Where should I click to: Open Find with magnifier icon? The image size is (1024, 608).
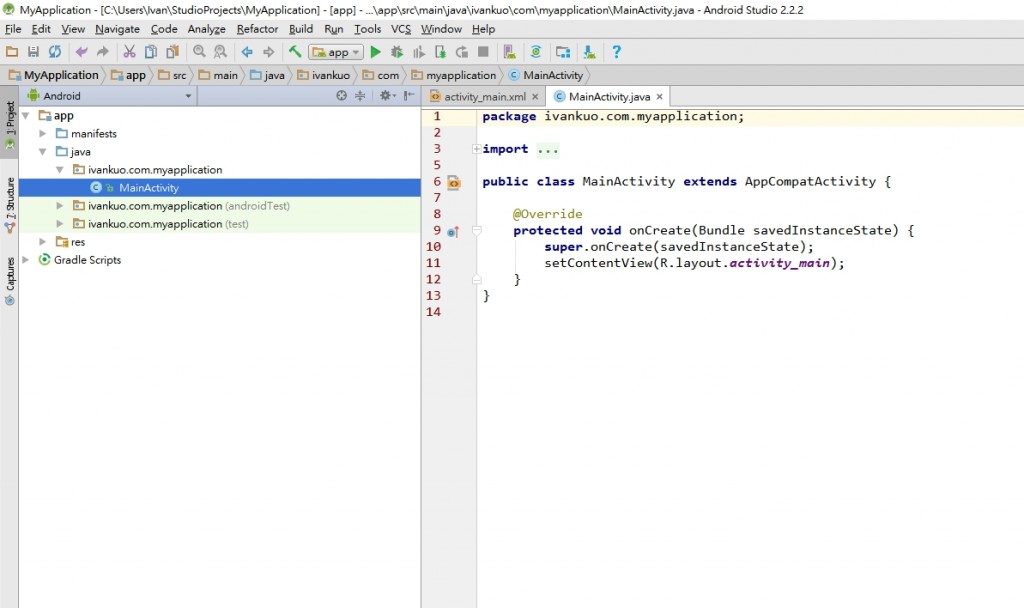(199, 52)
